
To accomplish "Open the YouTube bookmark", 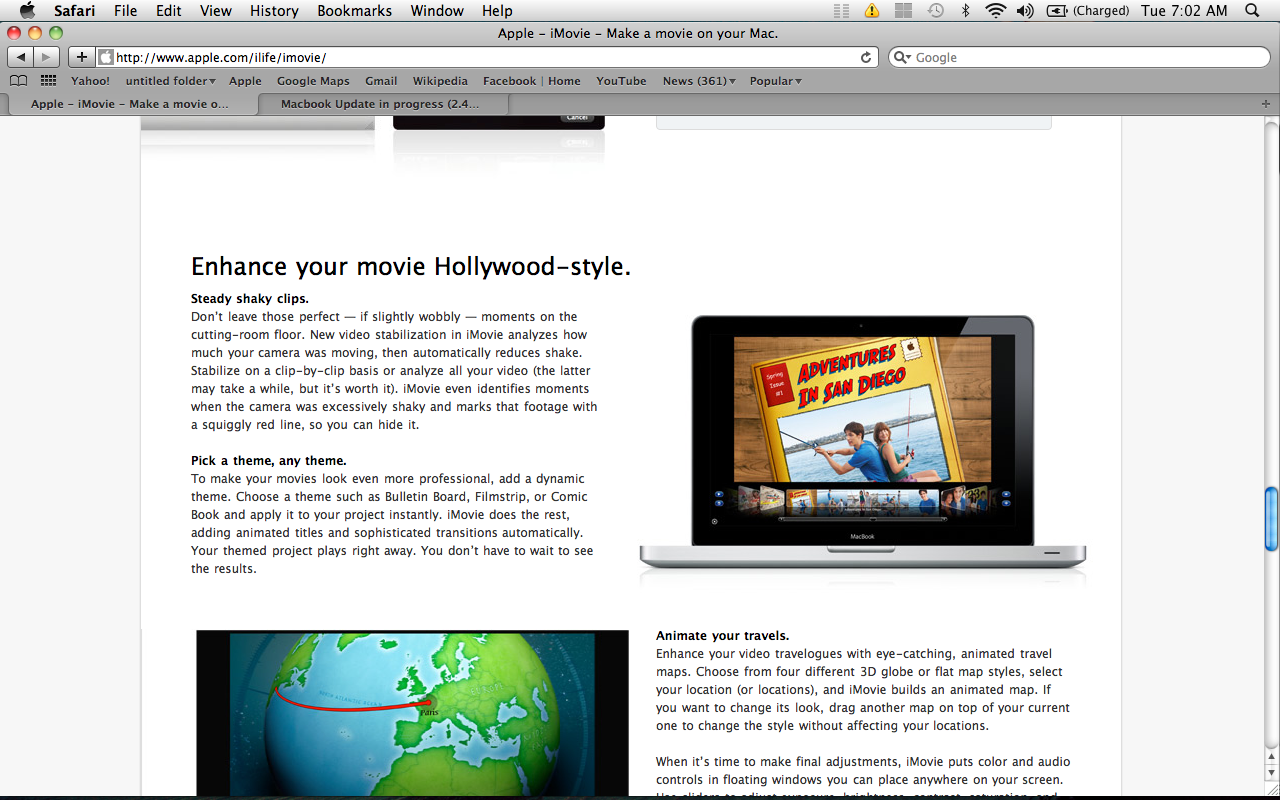I will [x=621, y=81].
